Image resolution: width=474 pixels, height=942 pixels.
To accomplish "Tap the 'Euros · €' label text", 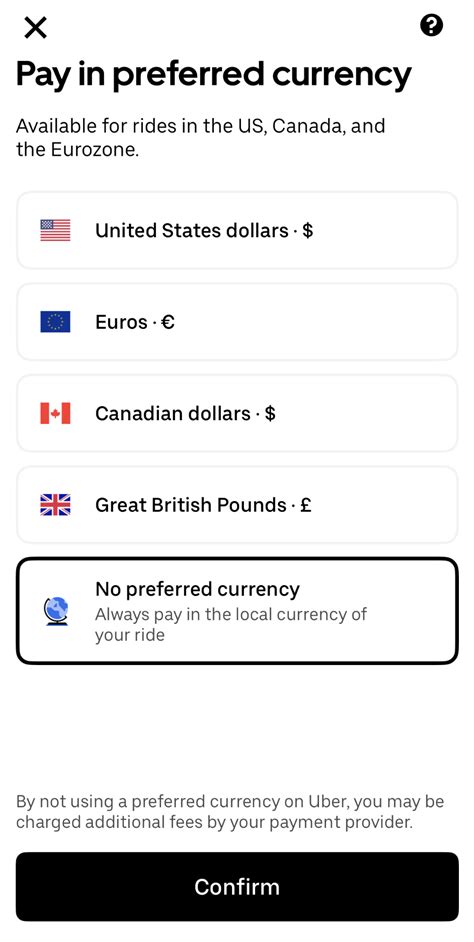I will [135, 322].
